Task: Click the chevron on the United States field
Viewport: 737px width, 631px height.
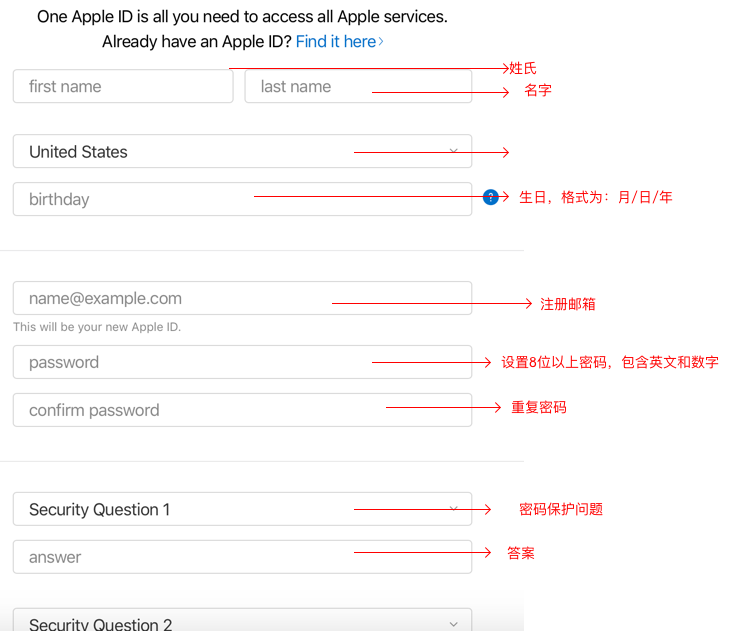Action: tap(453, 151)
